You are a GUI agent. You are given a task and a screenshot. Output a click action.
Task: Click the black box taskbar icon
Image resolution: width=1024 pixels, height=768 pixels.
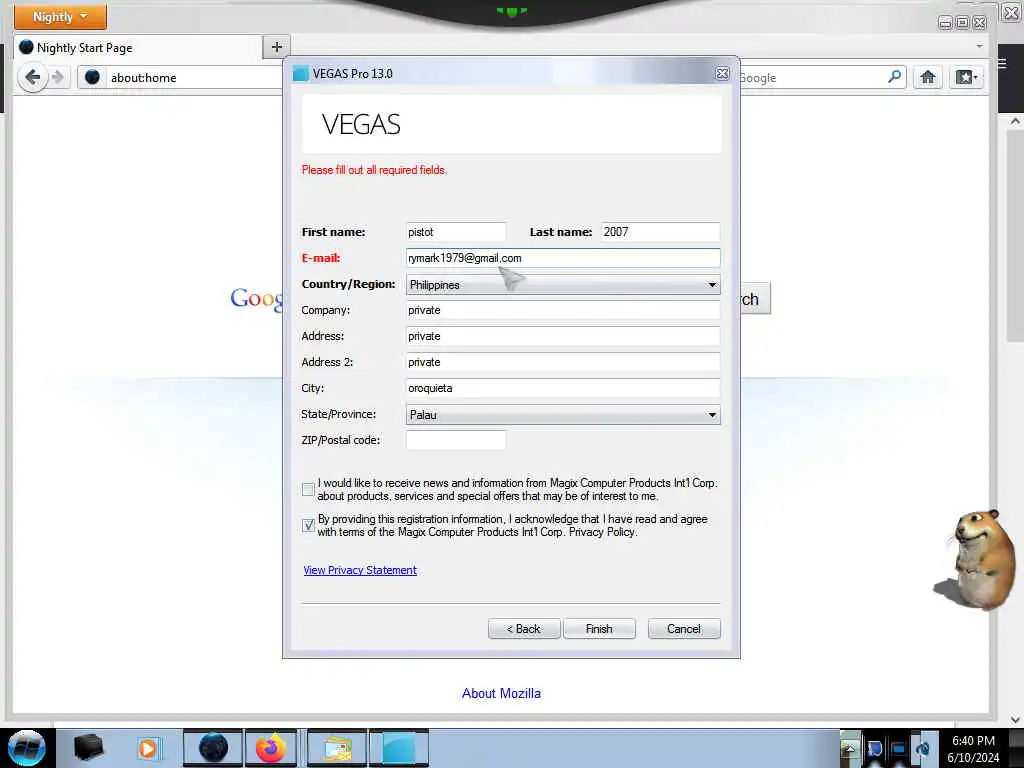[x=88, y=748]
